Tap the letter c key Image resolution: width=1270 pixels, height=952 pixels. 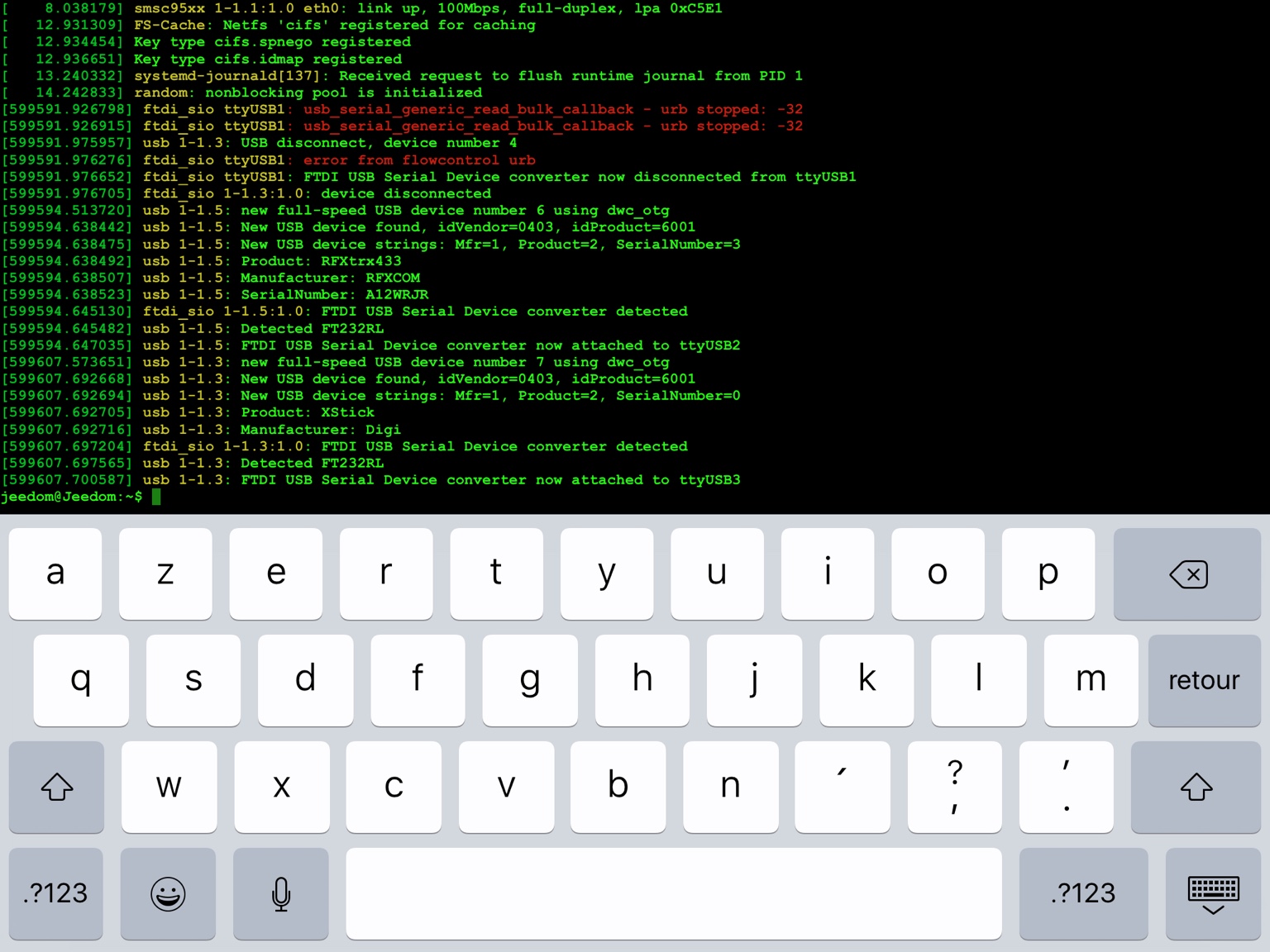394,787
